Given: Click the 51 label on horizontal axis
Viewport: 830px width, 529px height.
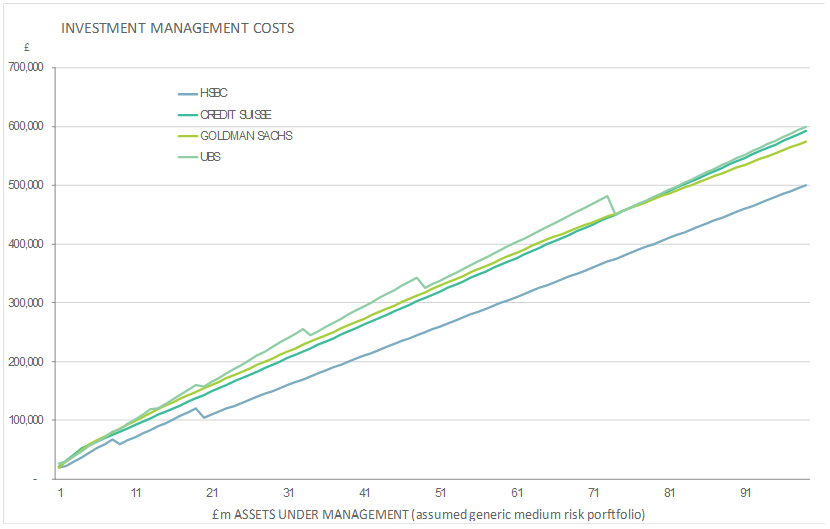Looking at the screenshot, I should click(x=441, y=494).
